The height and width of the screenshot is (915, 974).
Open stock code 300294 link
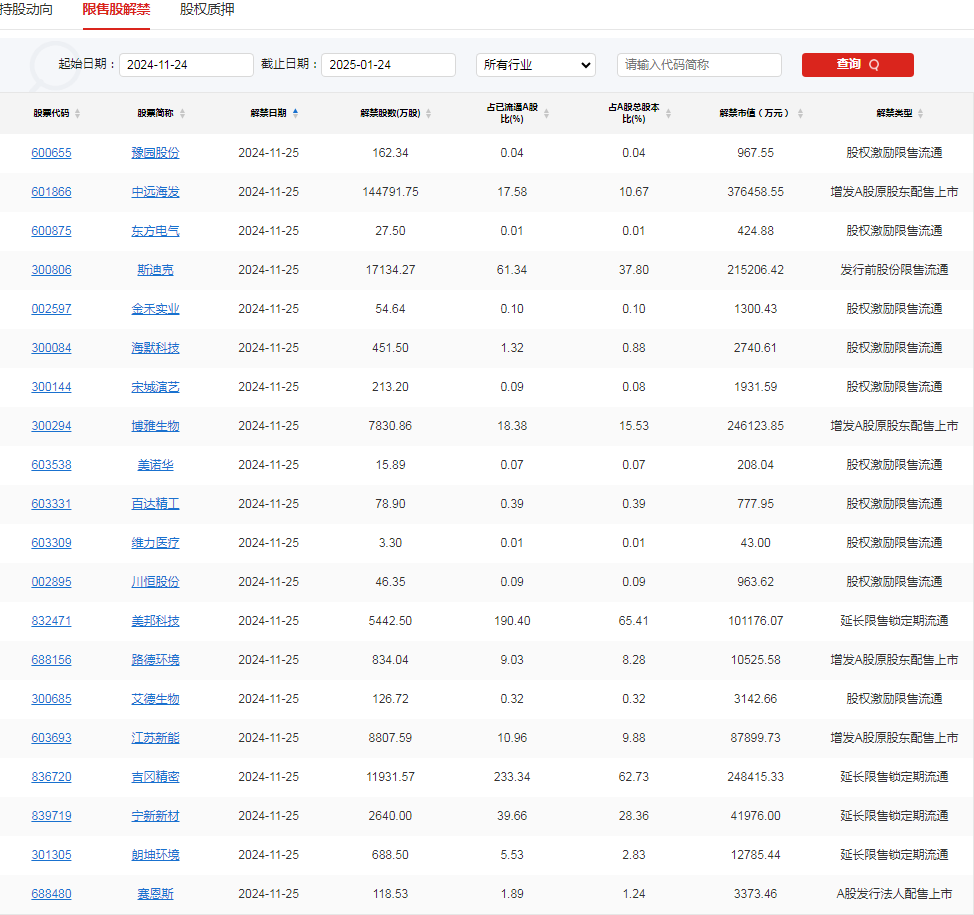tap(52, 426)
